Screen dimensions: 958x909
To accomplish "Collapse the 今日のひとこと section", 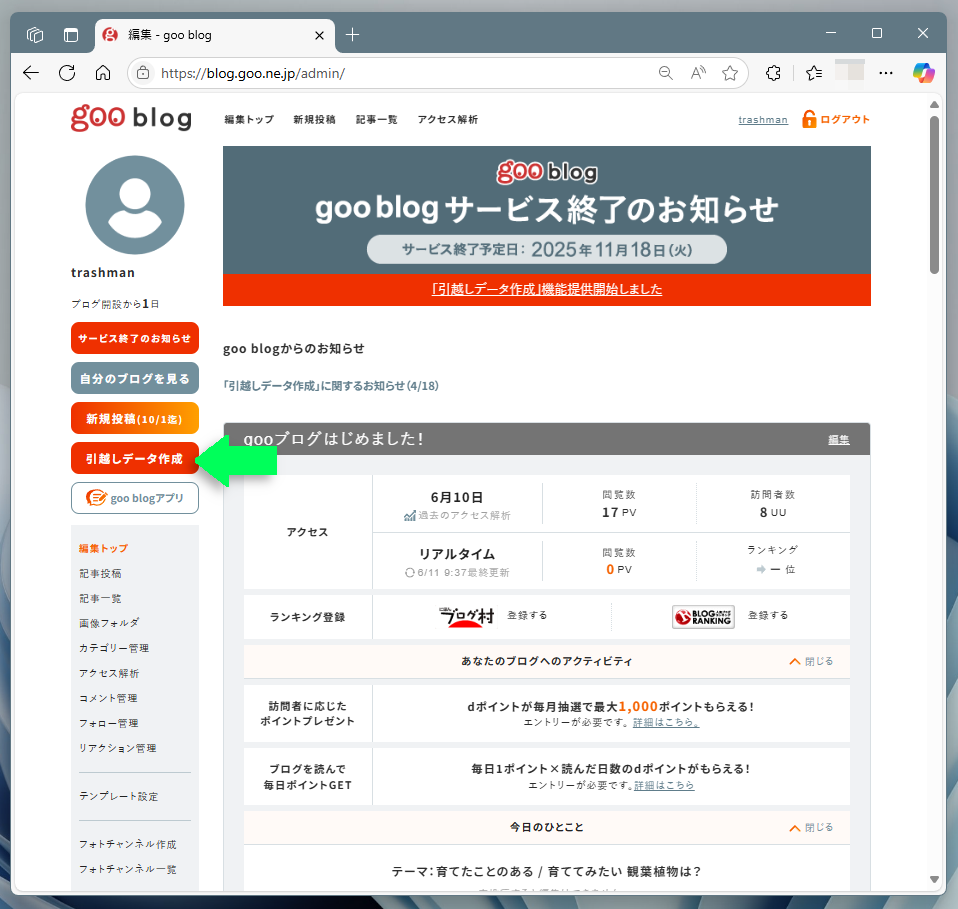I will click(810, 828).
